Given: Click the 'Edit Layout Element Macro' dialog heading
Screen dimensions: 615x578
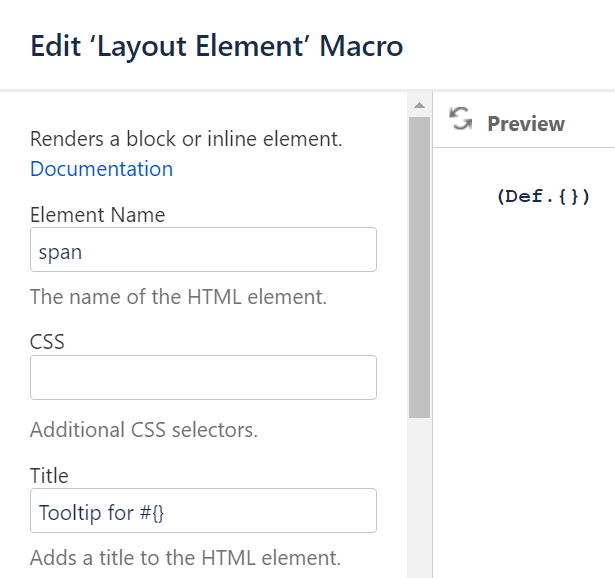Looking at the screenshot, I should click(x=216, y=46).
